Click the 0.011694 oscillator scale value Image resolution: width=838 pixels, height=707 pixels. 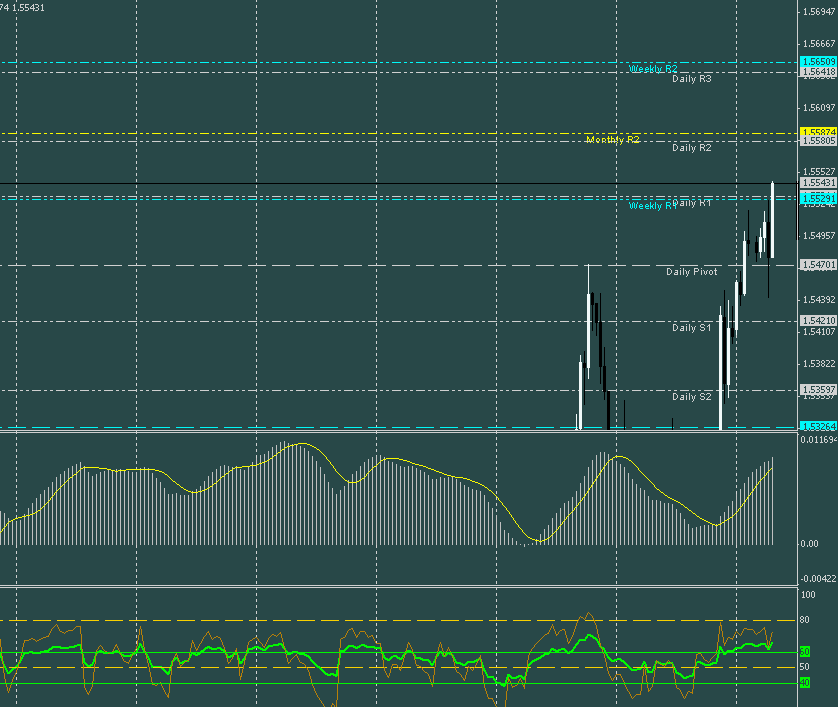pyautogui.click(x=819, y=440)
